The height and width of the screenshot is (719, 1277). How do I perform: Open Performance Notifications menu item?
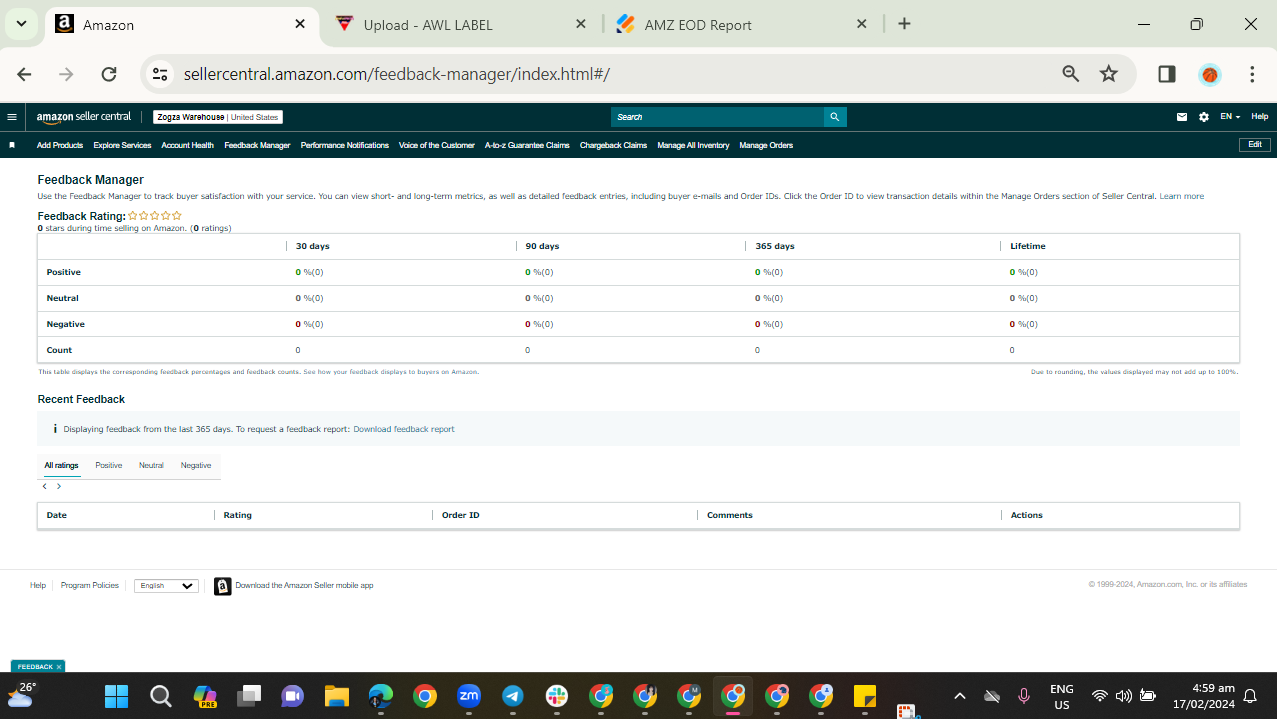click(345, 145)
